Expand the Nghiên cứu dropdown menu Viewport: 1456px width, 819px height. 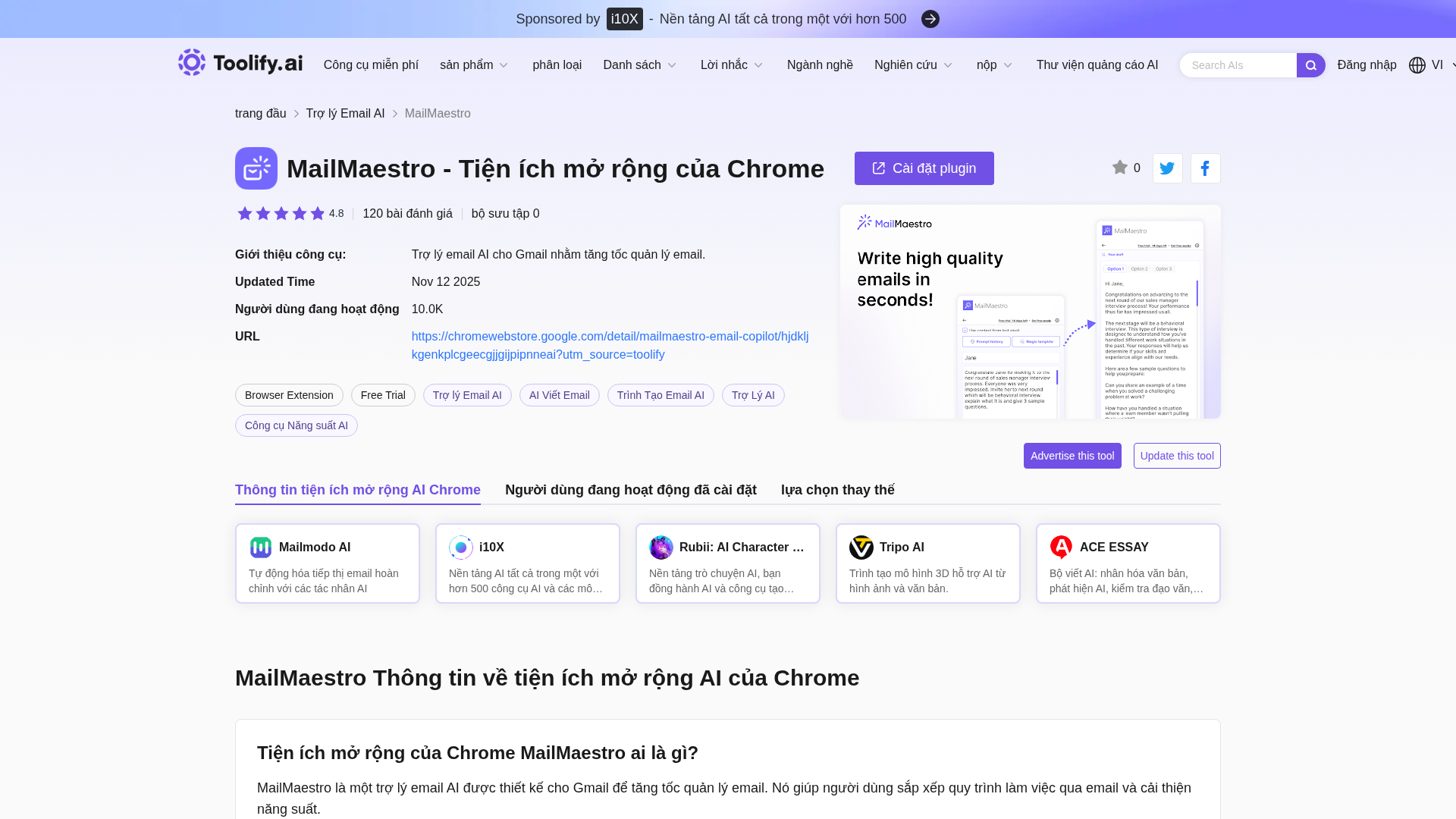pyautogui.click(x=913, y=65)
